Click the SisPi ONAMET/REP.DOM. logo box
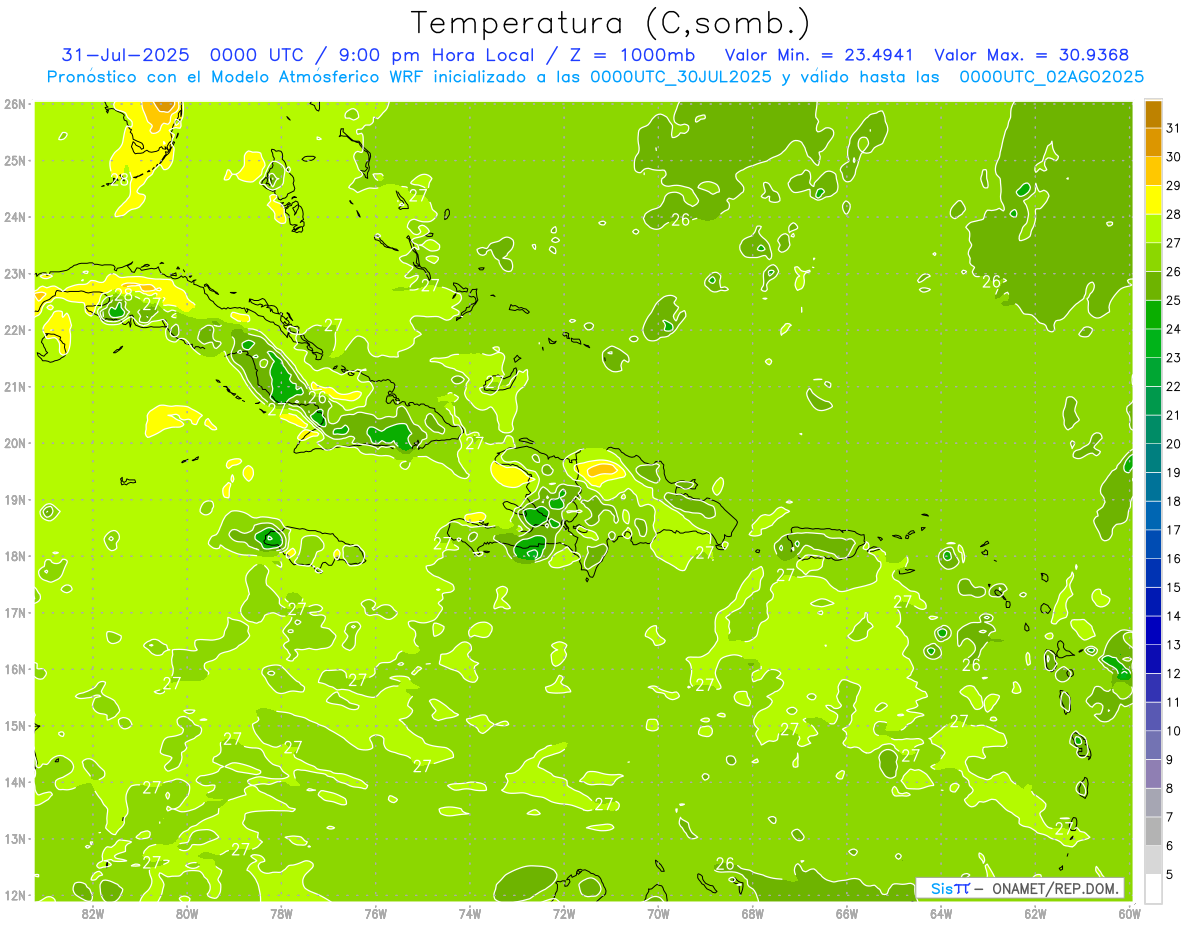This screenshot has height=927, width=1200. tap(1020, 888)
